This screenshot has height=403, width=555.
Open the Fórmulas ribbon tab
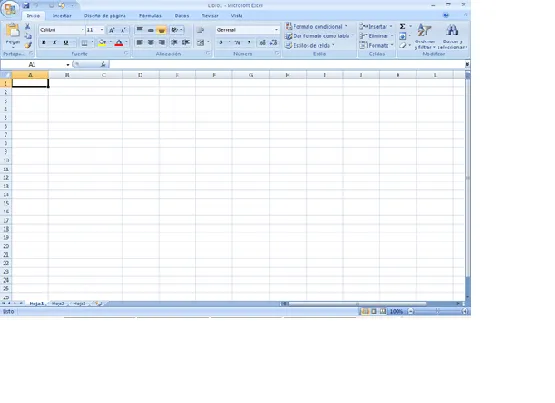click(150, 16)
